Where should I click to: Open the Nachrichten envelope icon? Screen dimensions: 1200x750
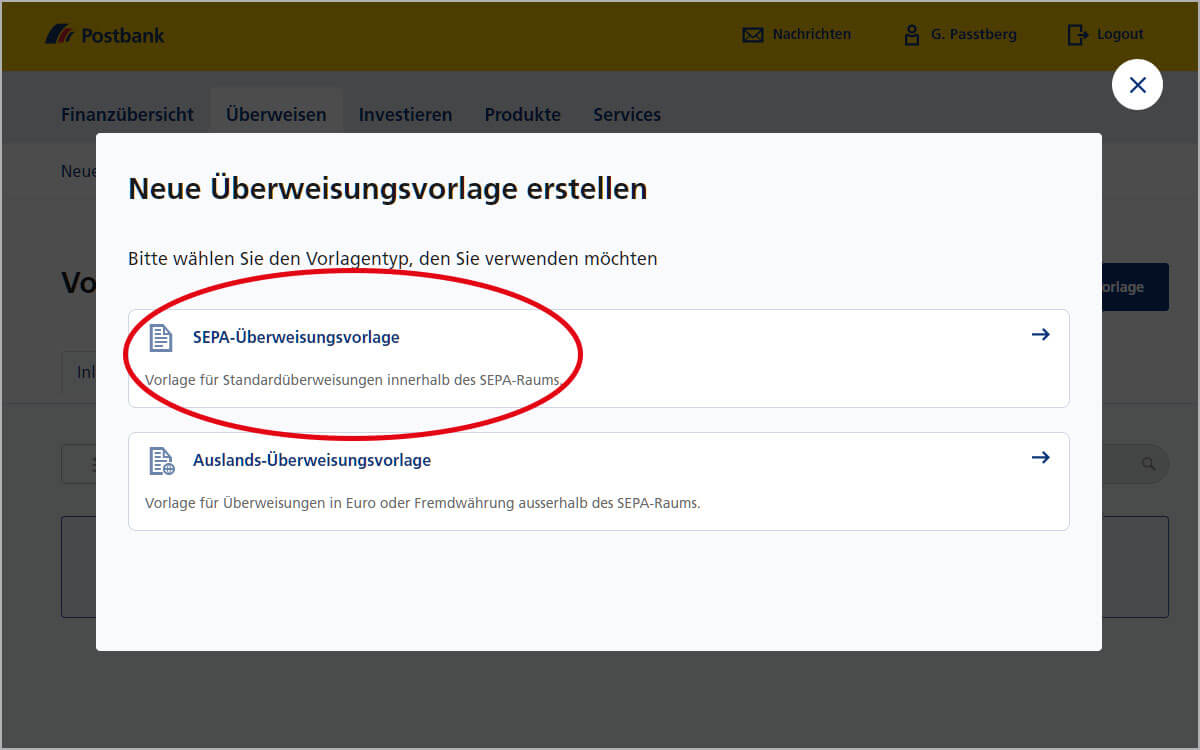click(752, 35)
